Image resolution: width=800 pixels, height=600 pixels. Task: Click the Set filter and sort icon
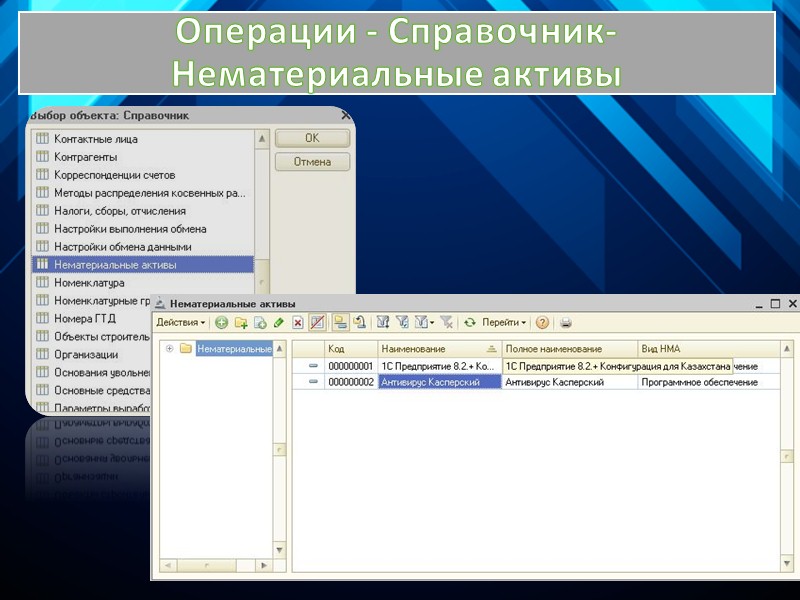tap(383, 322)
